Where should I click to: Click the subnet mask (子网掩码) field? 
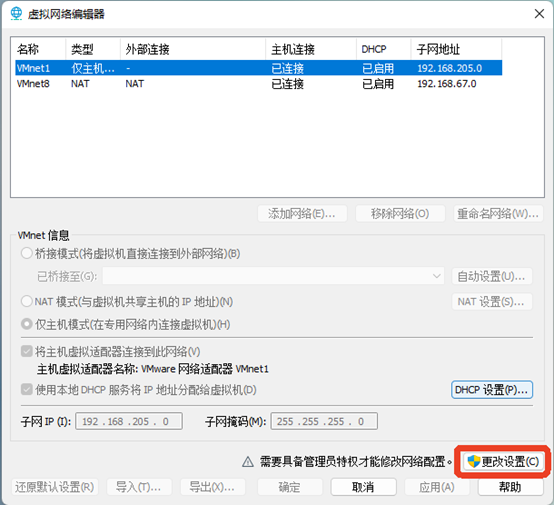[324, 421]
